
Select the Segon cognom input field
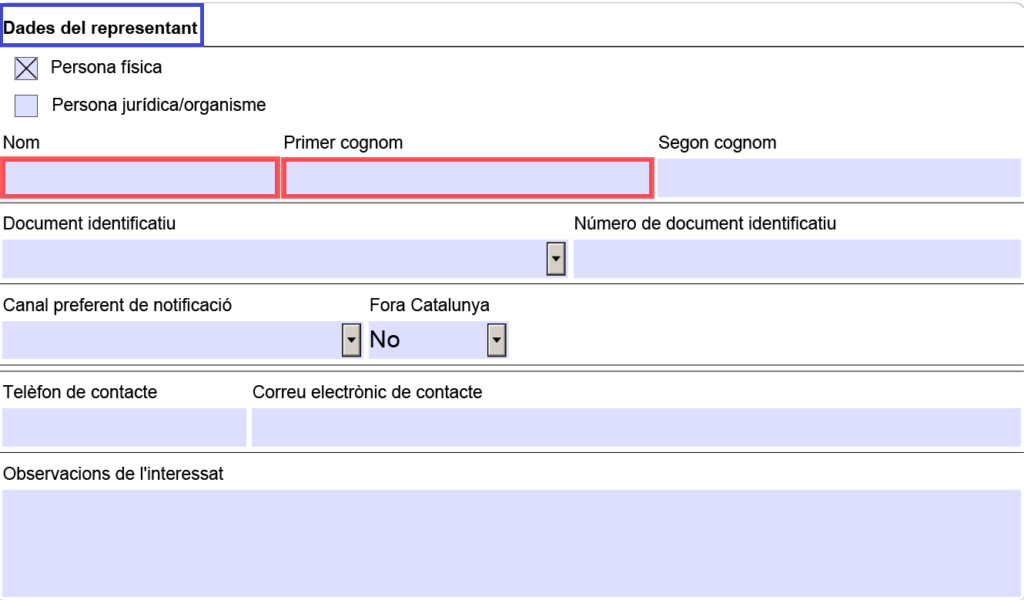(839, 178)
